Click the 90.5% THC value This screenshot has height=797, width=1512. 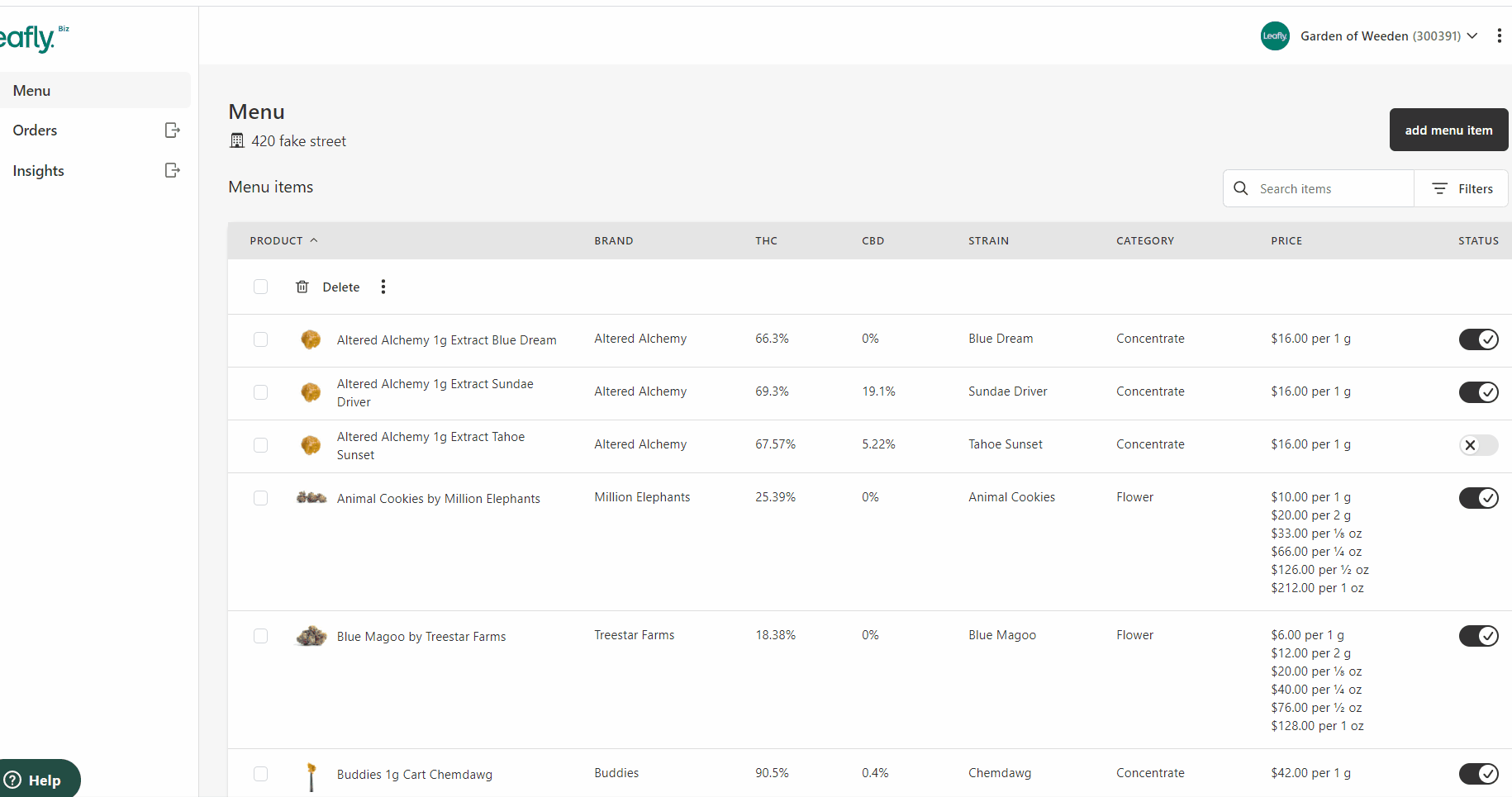[x=772, y=772]
